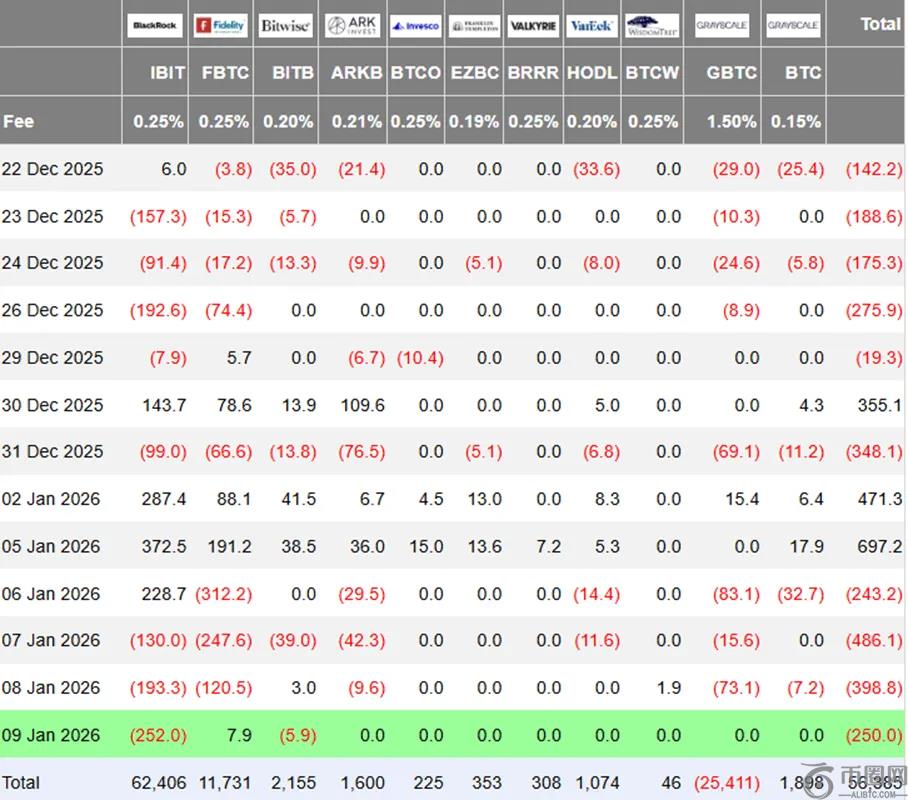
Task: Click the ARK Invest logo
Action: pyautogui.click(x=351, y=25)
